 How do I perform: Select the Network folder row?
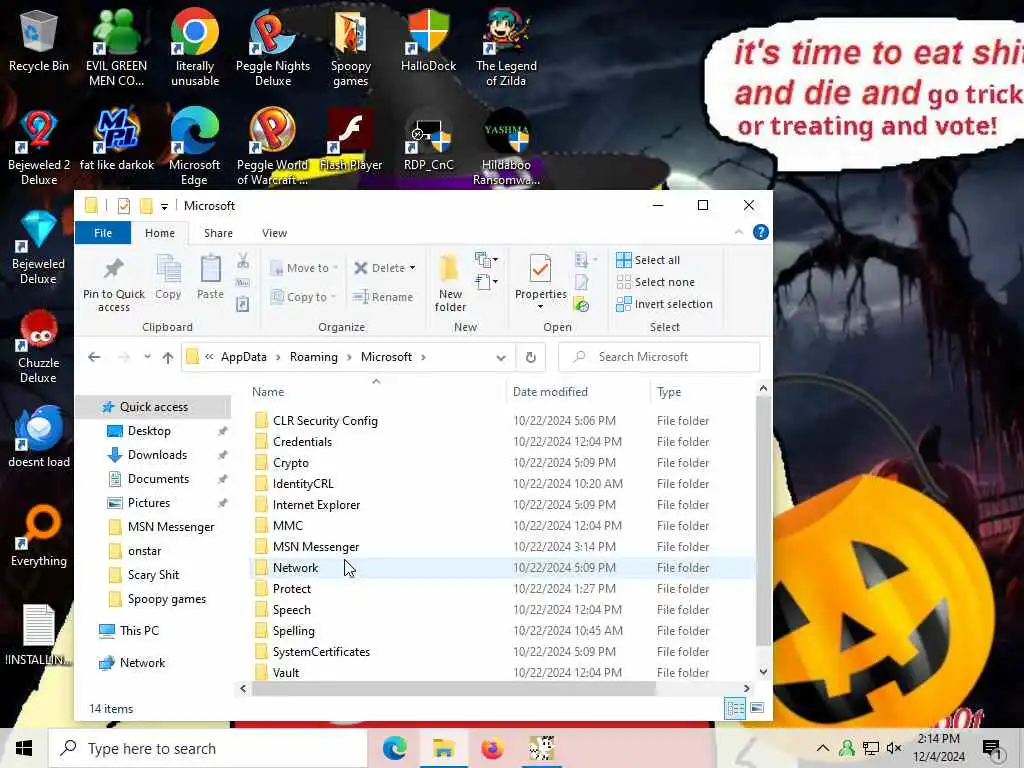coord(502,568)
